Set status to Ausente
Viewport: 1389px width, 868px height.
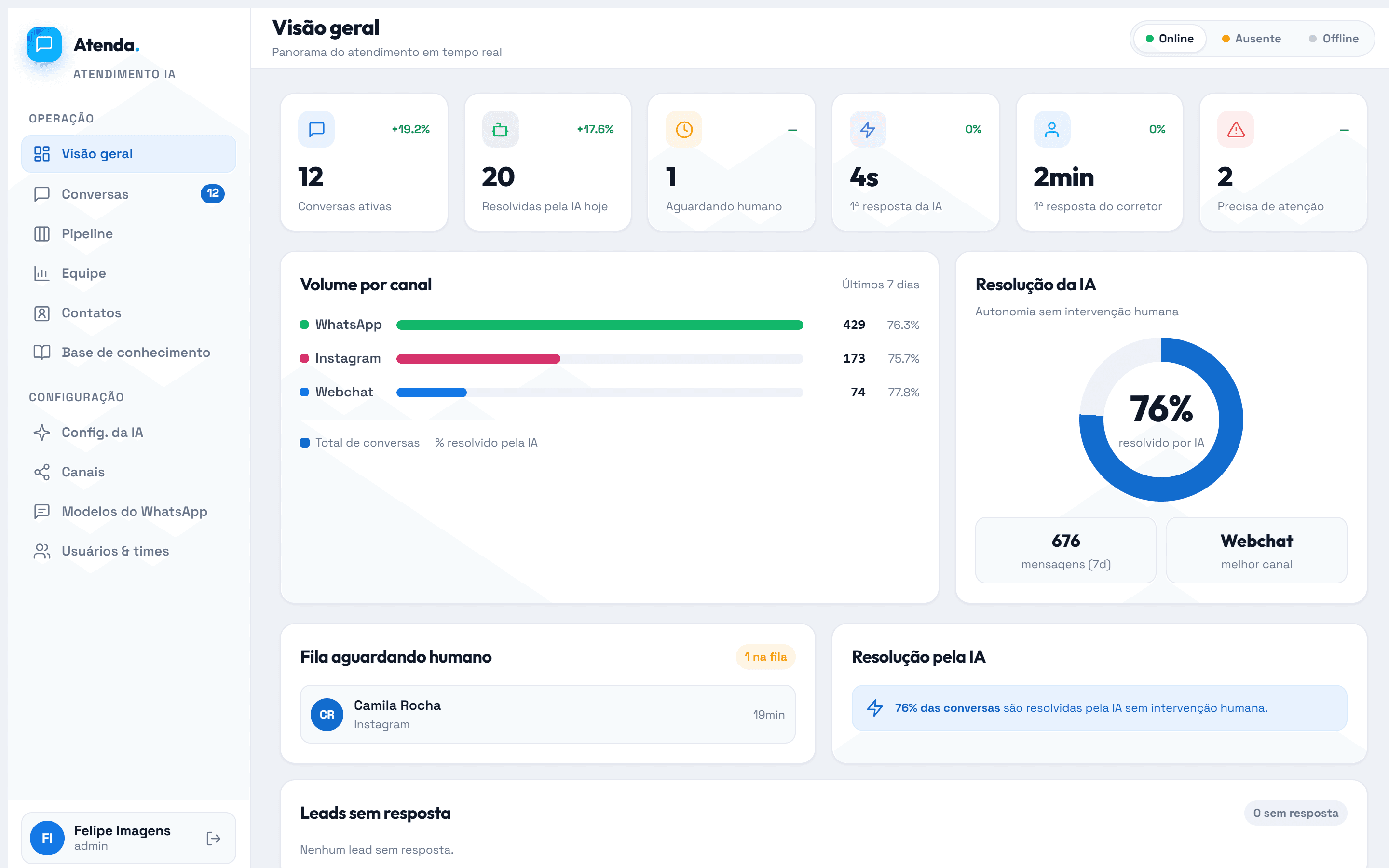point(1251,39)
